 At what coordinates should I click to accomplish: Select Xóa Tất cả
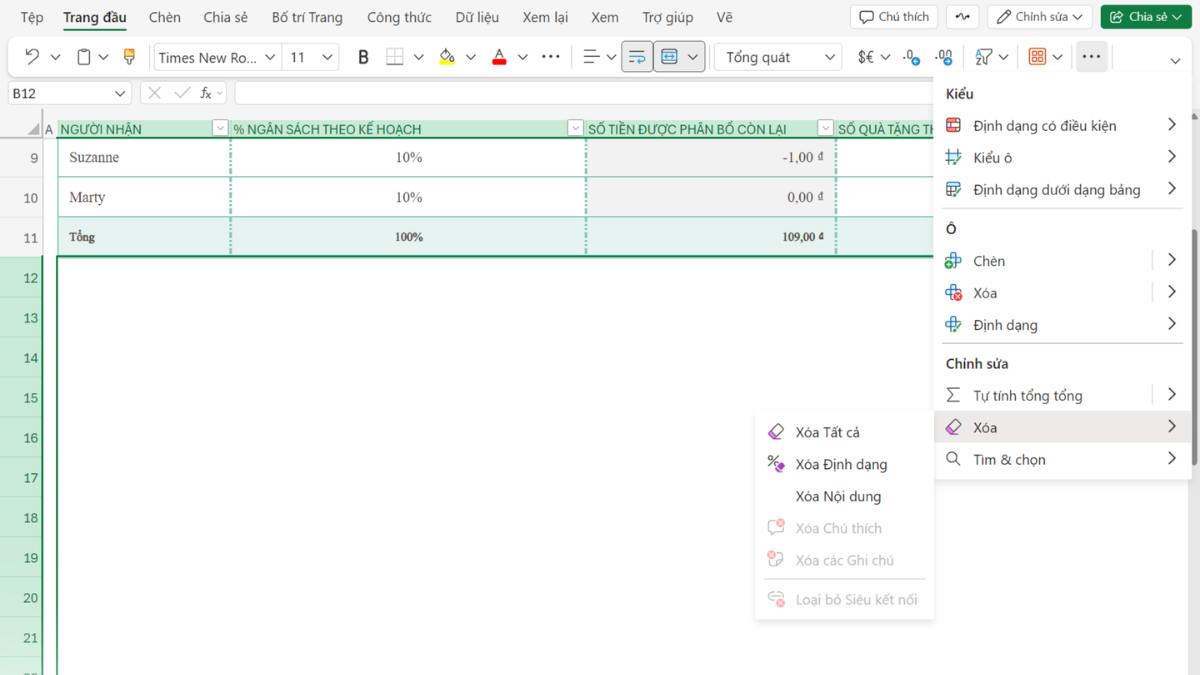click(x=845, y=433)
